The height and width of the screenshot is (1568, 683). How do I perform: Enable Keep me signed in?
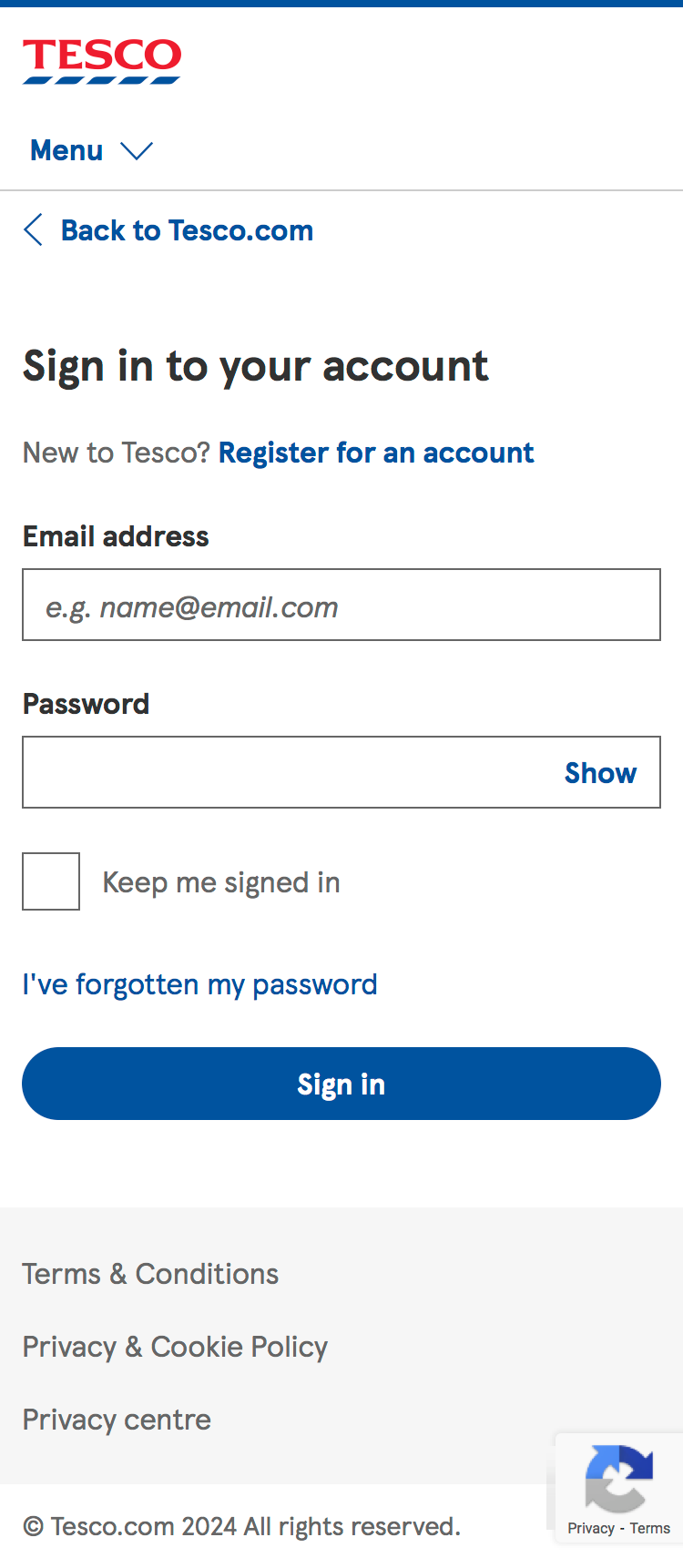tap(50, 881)
